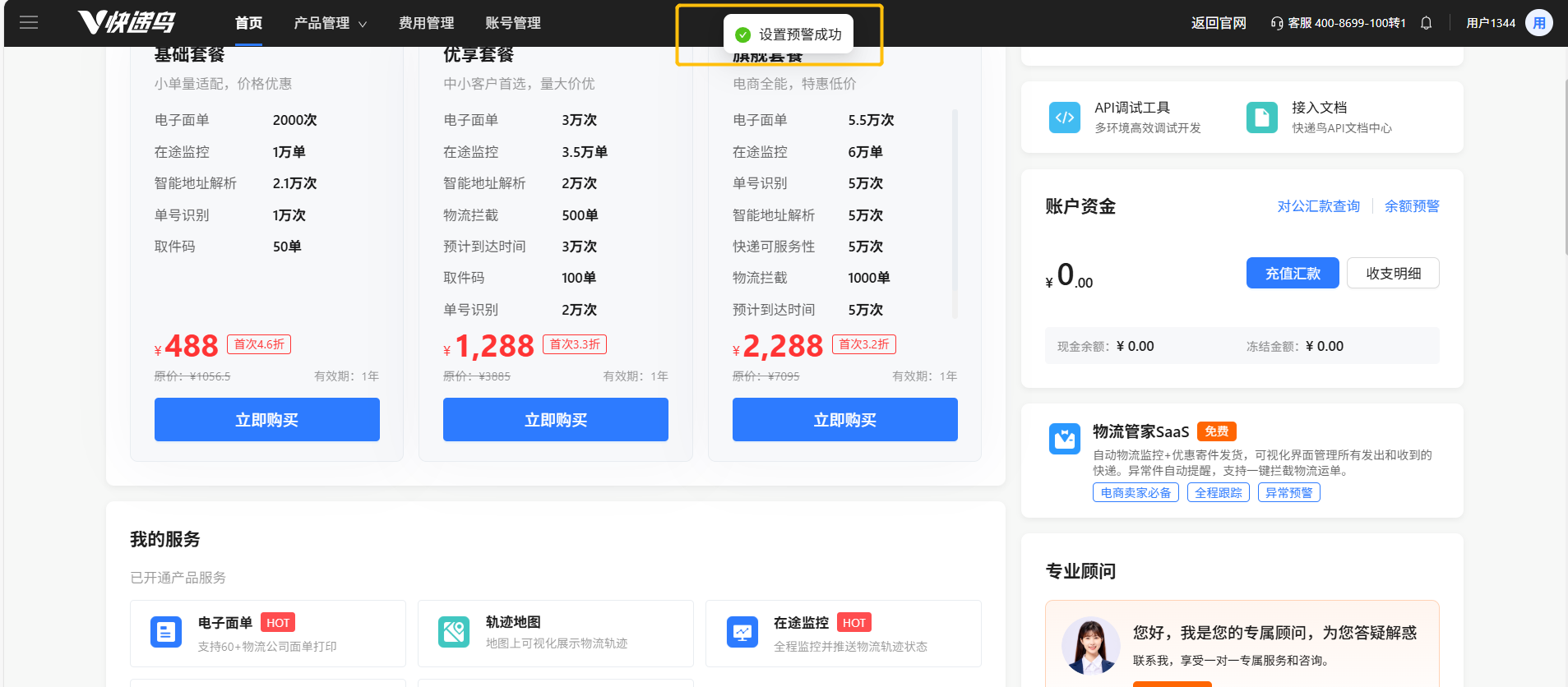Select the 电子面单 service icon
Viewport: 1568px width, 687px height.
pyautogui.click(x=166, y=632)
